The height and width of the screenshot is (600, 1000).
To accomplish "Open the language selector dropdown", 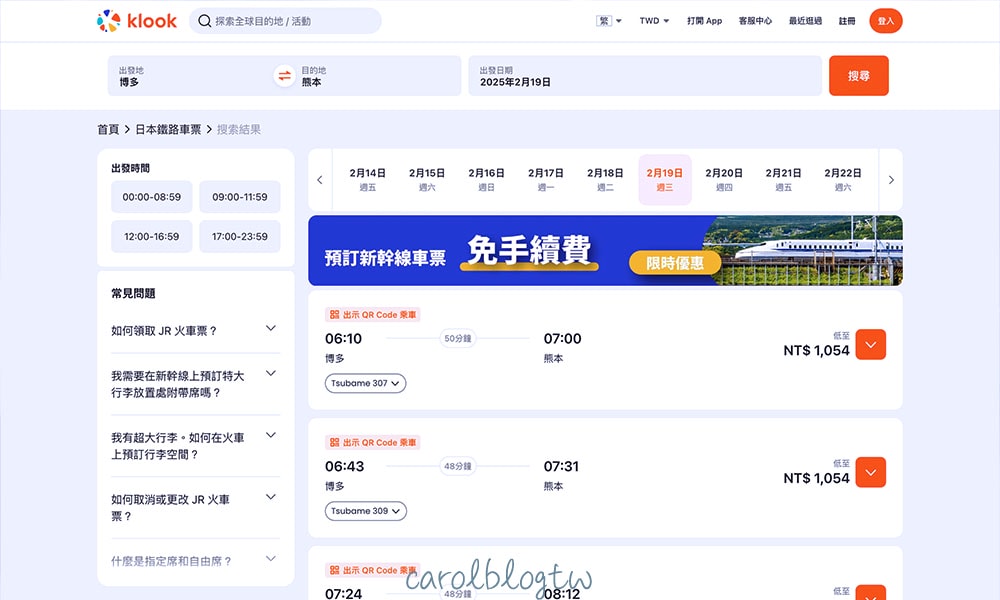I will tap(608, 21).
